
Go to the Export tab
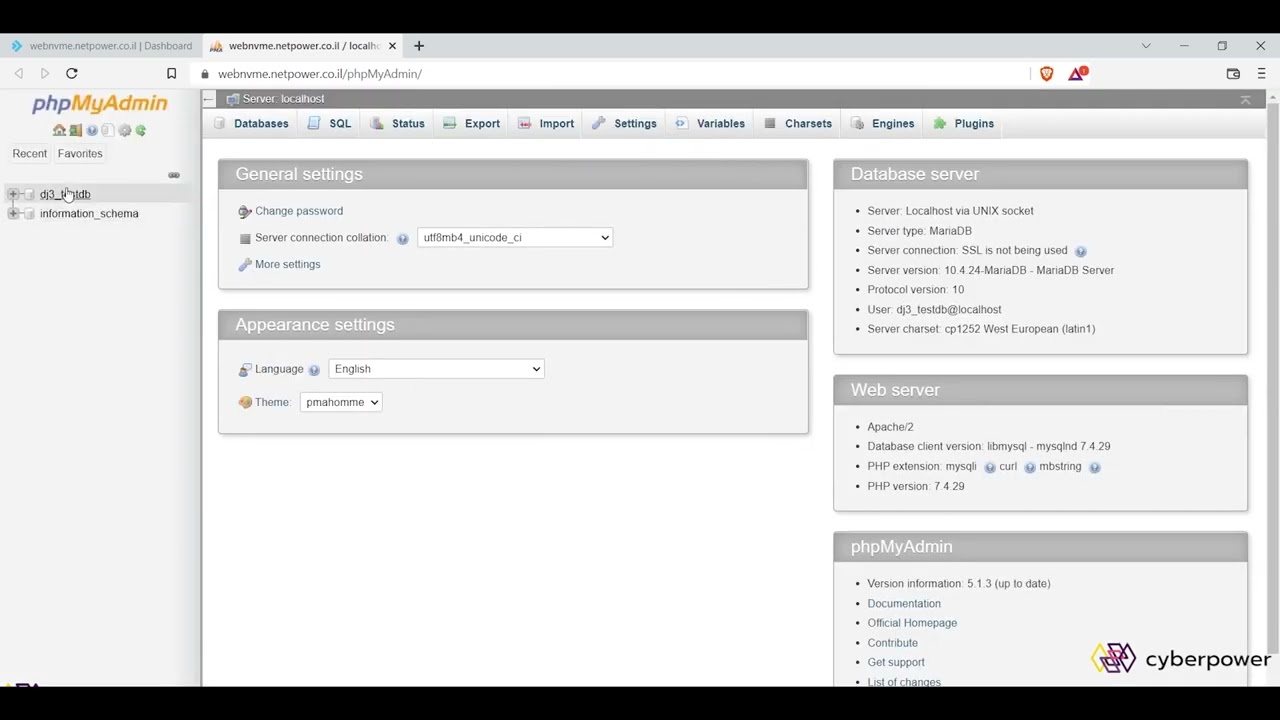coord(471,123)
